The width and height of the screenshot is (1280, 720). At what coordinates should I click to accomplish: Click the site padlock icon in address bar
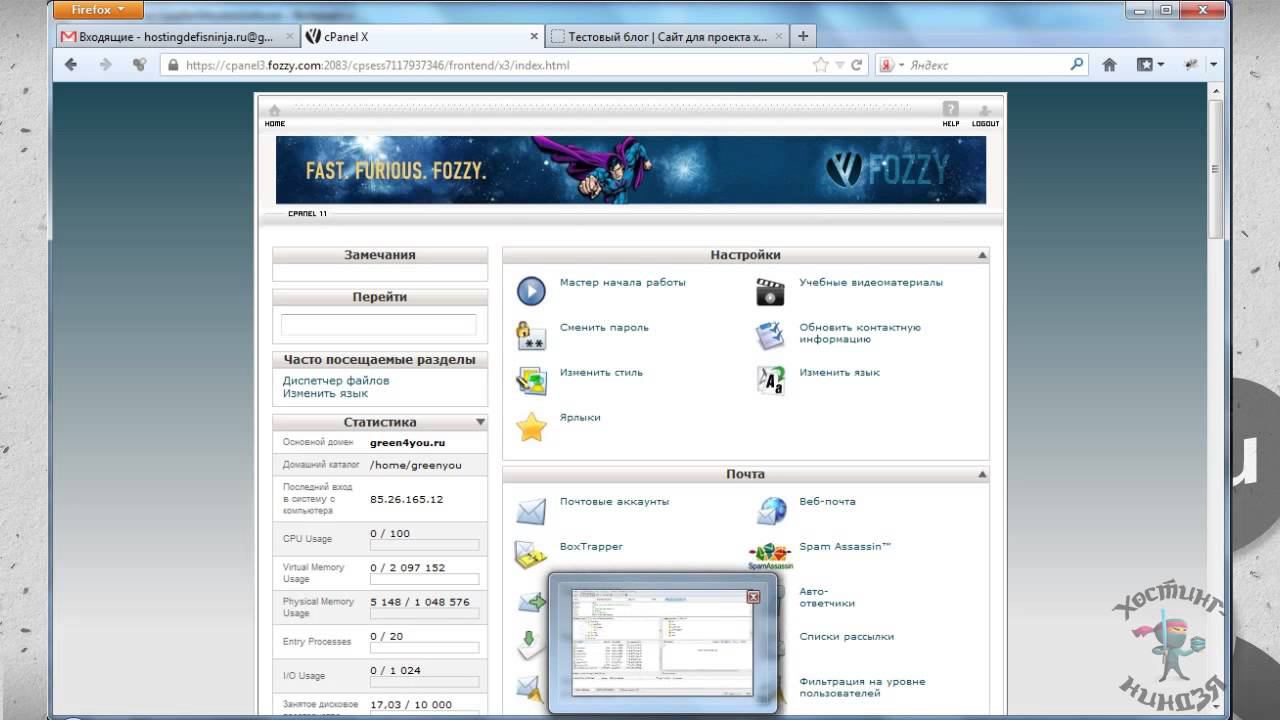173,65
